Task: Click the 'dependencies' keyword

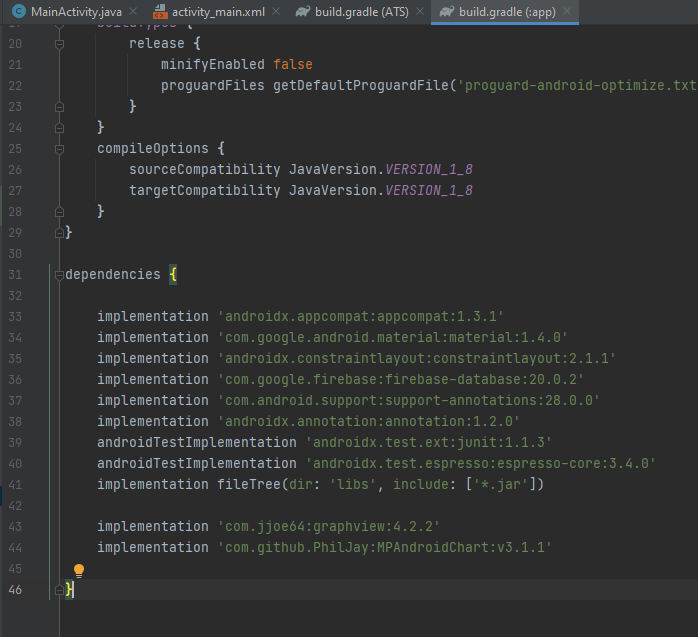Action: click(113, 275)
